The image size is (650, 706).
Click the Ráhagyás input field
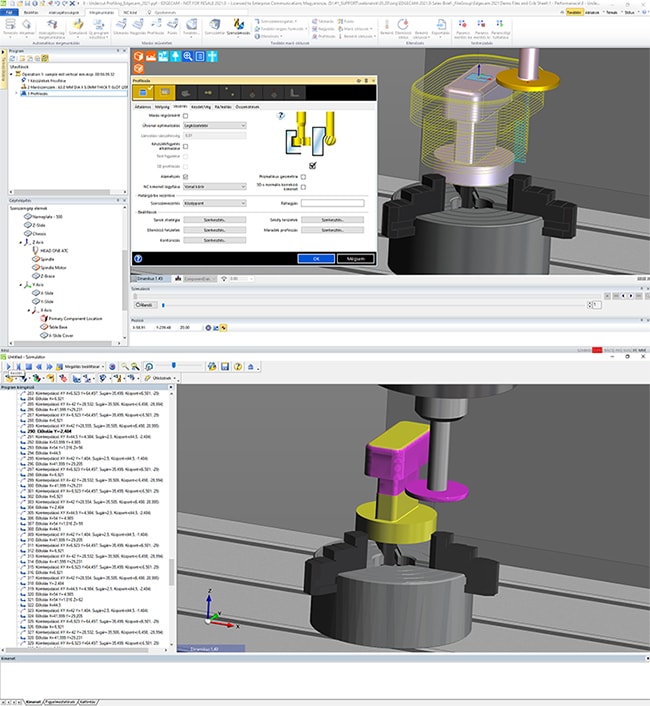pyautogui.click(x=332, y=204)
